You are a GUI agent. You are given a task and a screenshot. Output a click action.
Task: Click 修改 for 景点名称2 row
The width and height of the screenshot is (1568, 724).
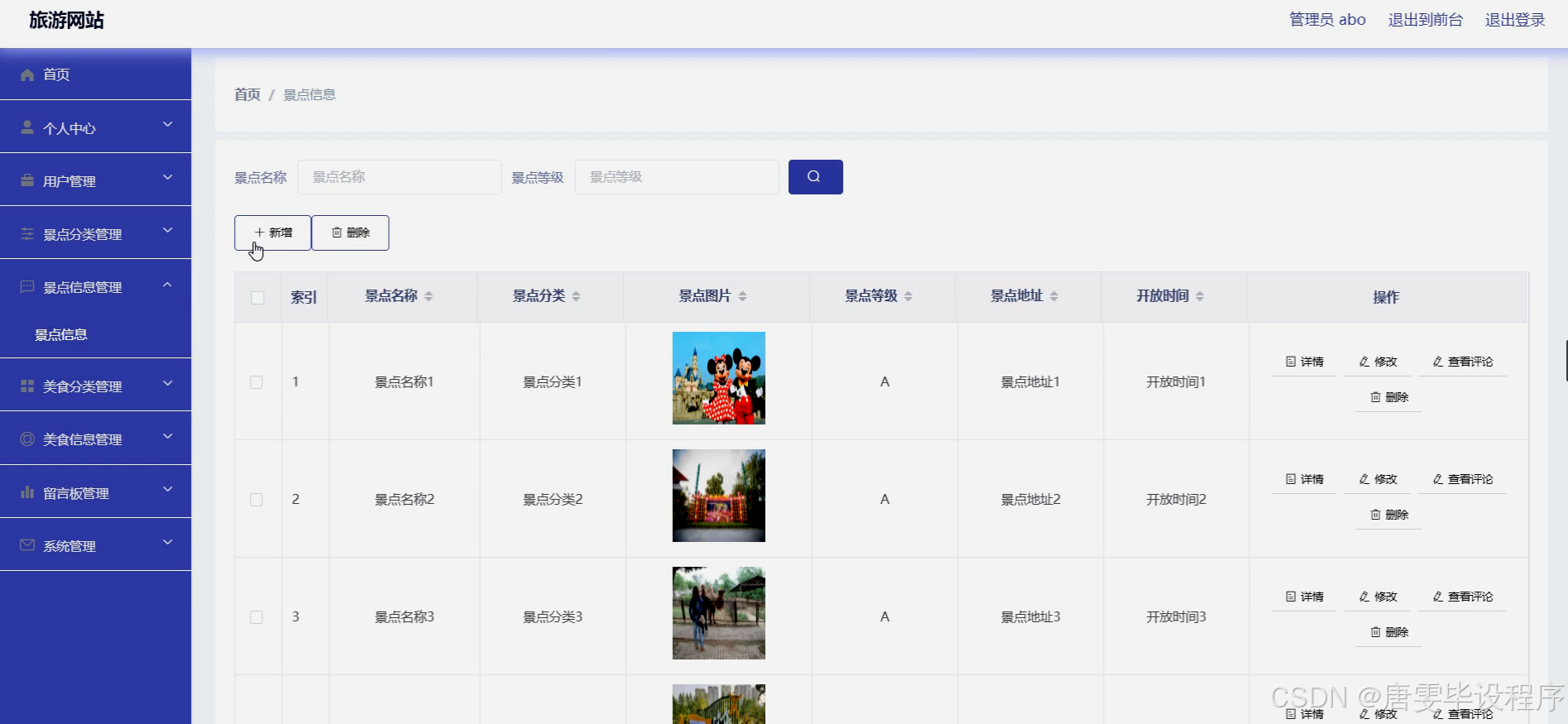(1378, 479)
